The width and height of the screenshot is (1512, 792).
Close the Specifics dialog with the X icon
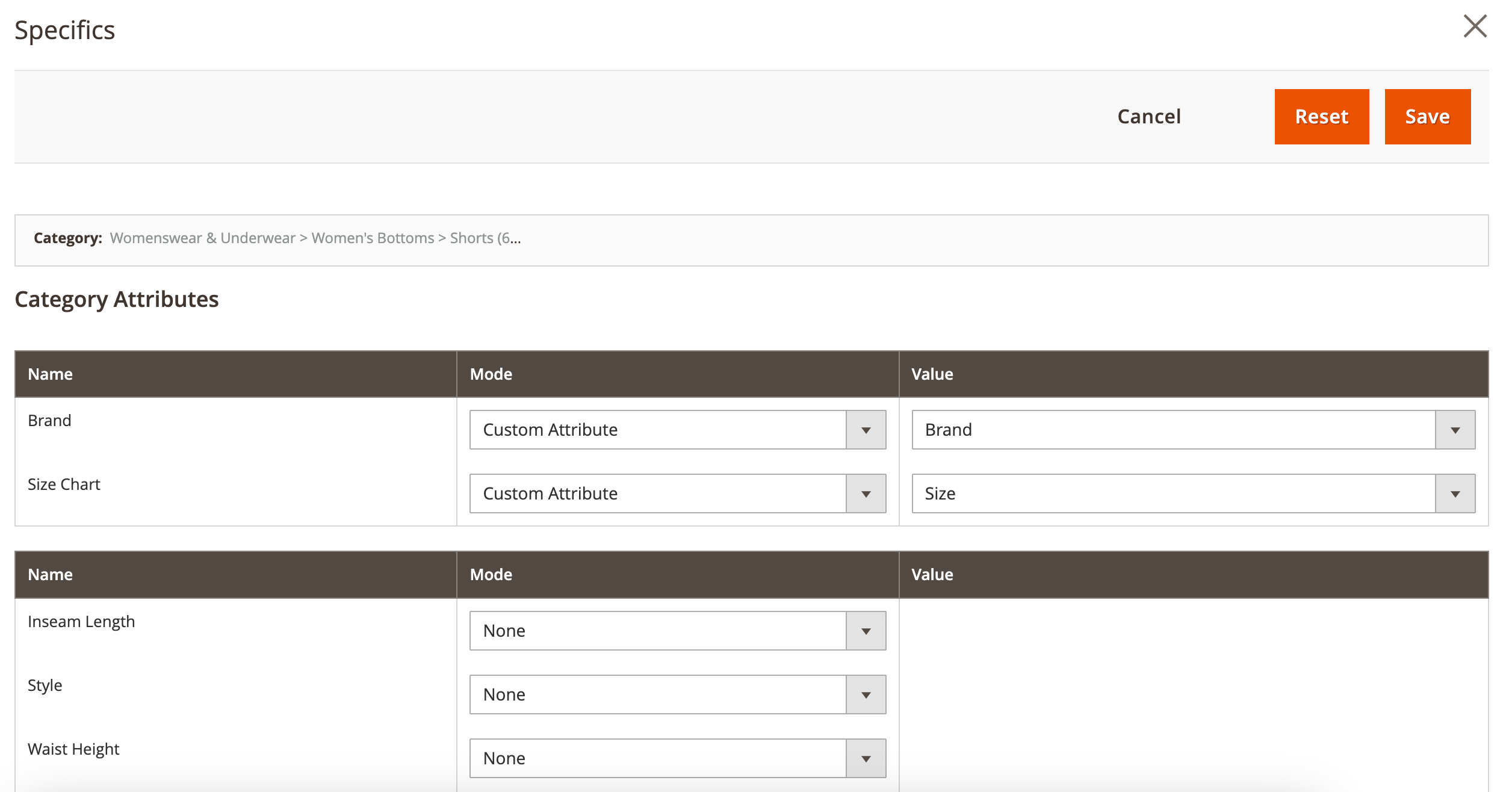pos(1475,26)
